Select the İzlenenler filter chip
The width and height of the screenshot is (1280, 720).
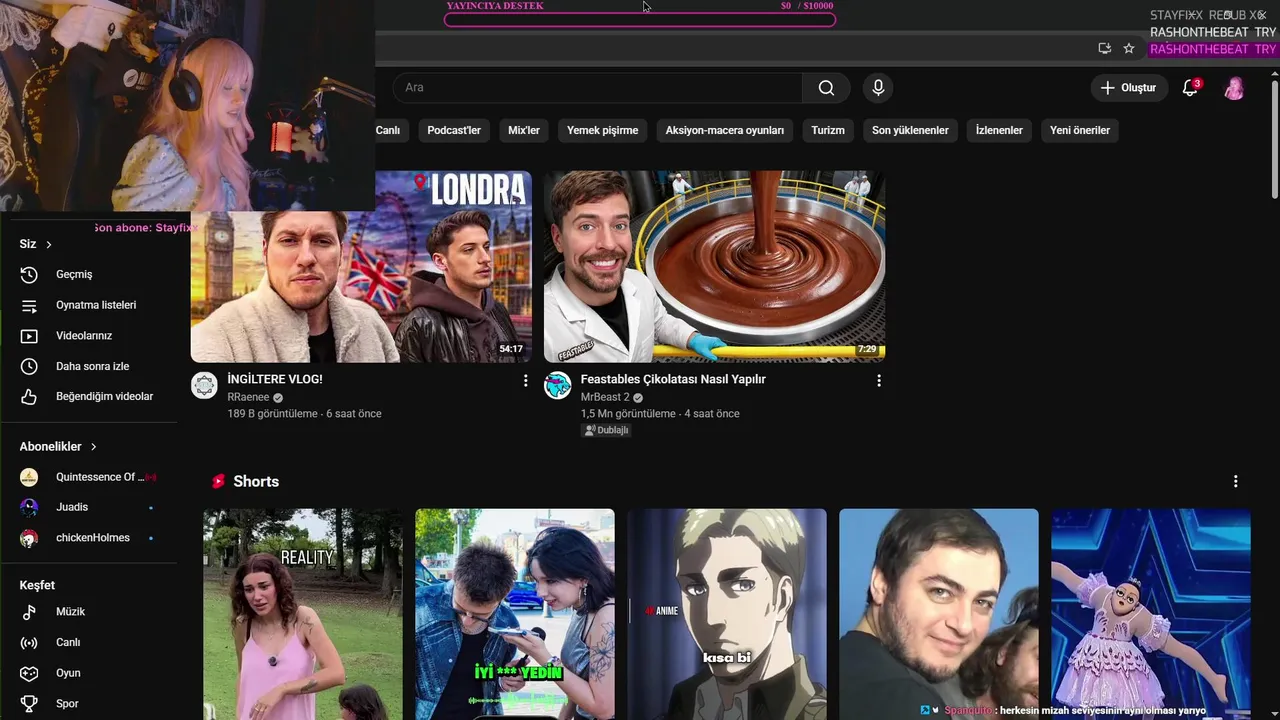click(x=999, y=130)
